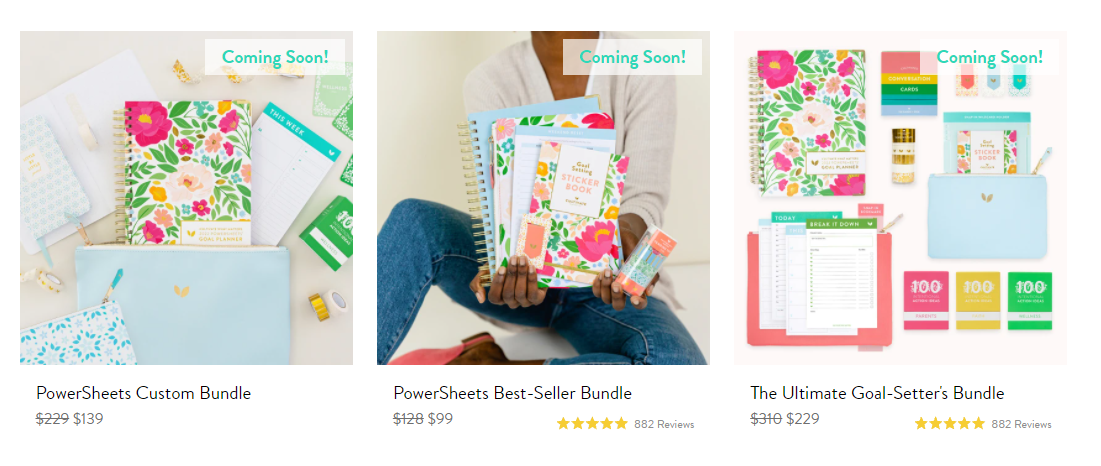Click the crossed-out $229 price of Custom Bundle
1101x466 pixels.
pyautogui.click(x=53, y=419)
